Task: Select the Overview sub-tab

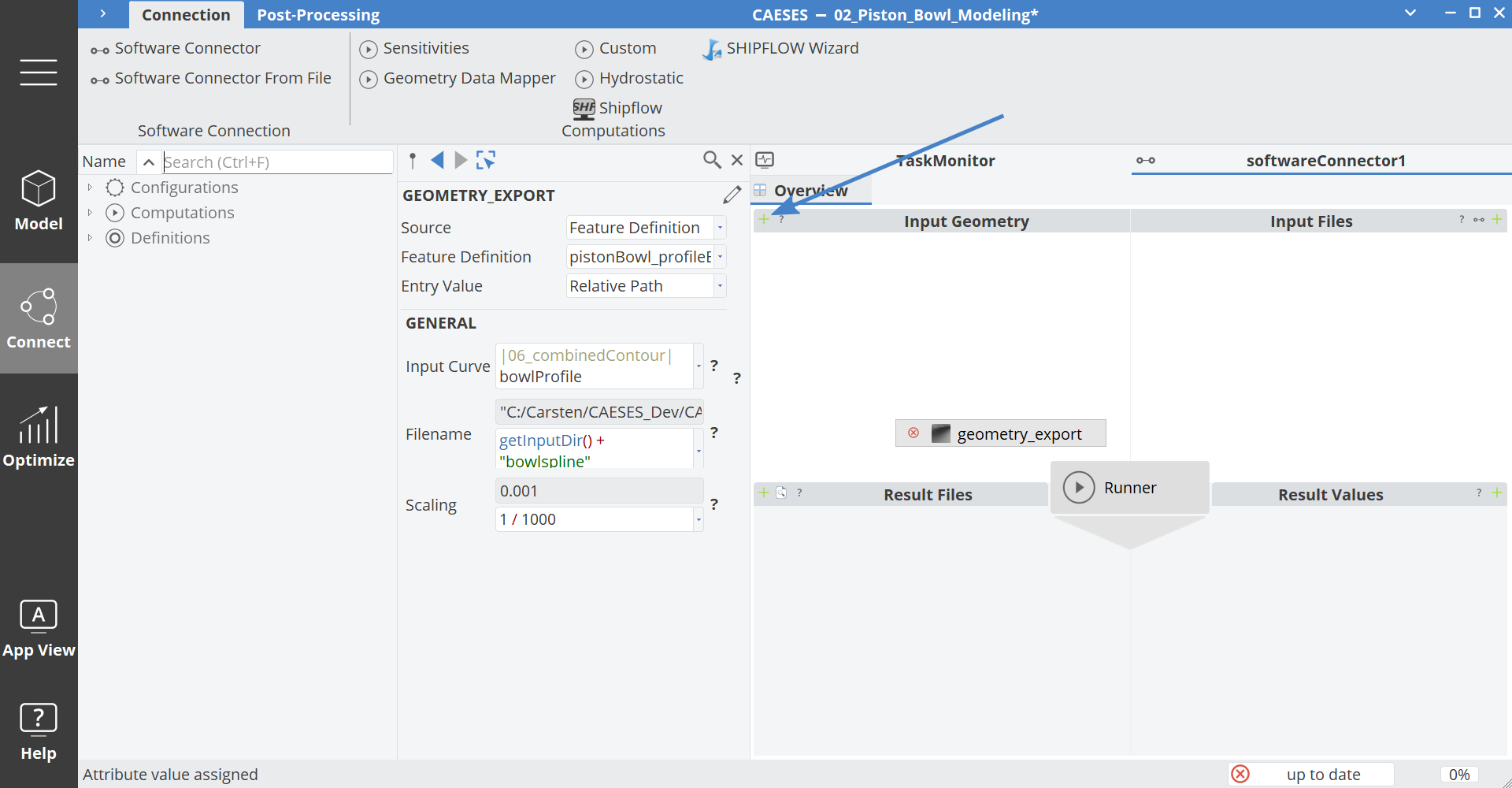Action: 811,191
